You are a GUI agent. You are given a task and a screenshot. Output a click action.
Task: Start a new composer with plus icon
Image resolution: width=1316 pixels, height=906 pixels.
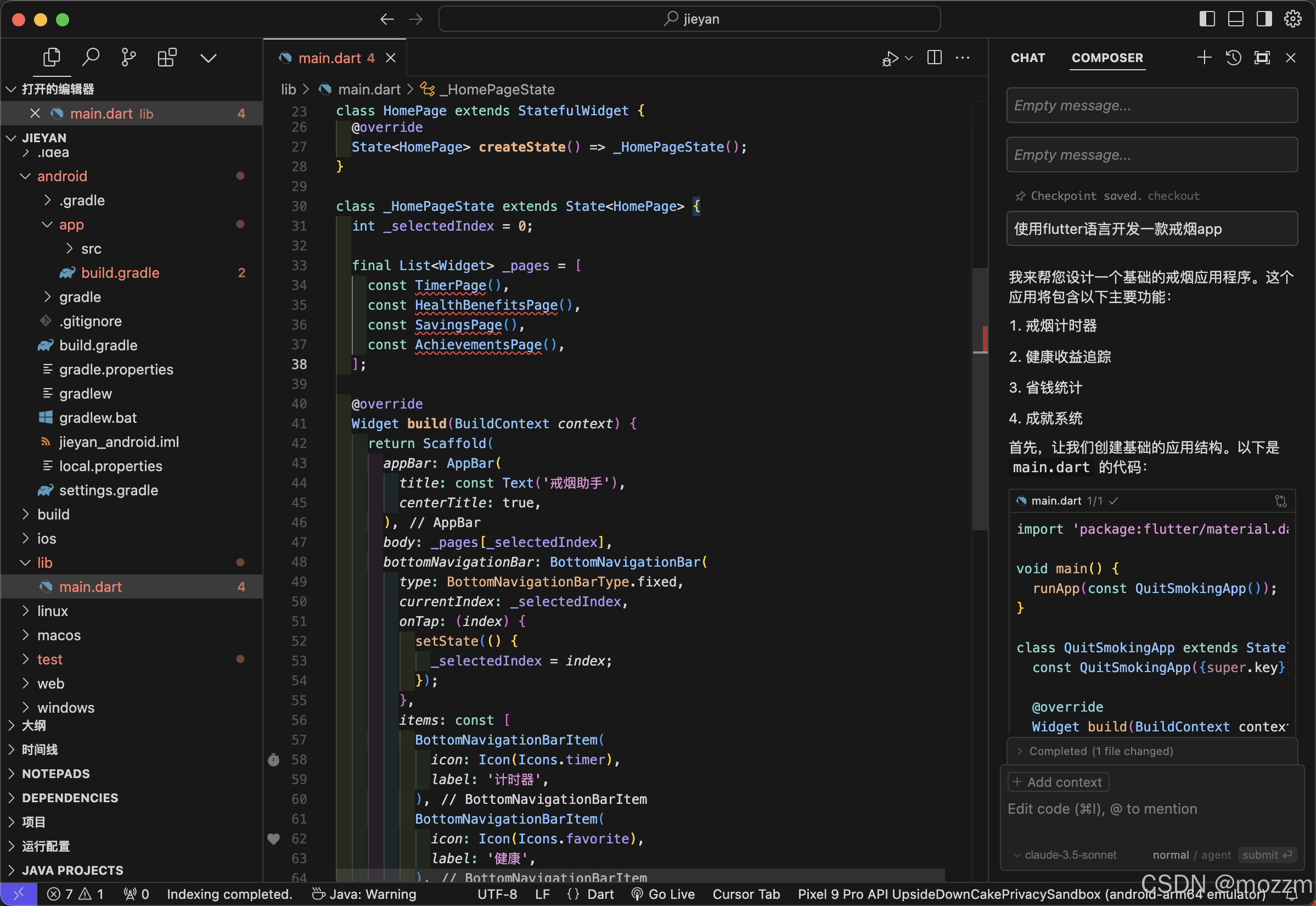tap(1203, 57)
